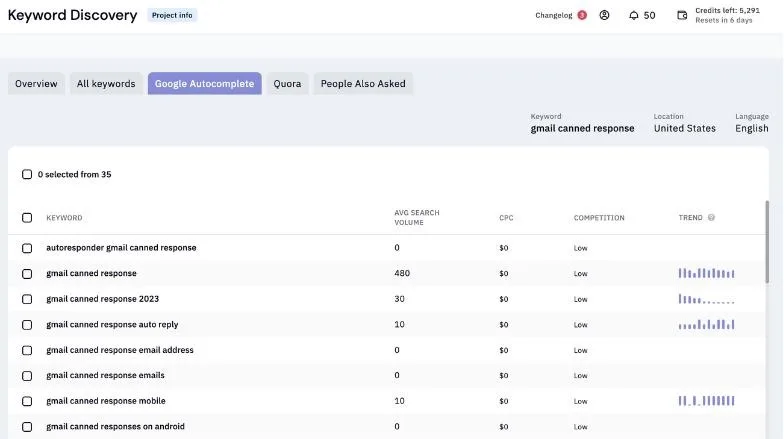This screenshot has height=439, width=784.
Task: Select checkbox for gmail canned response mobile
Action: (x=27, y=401)
